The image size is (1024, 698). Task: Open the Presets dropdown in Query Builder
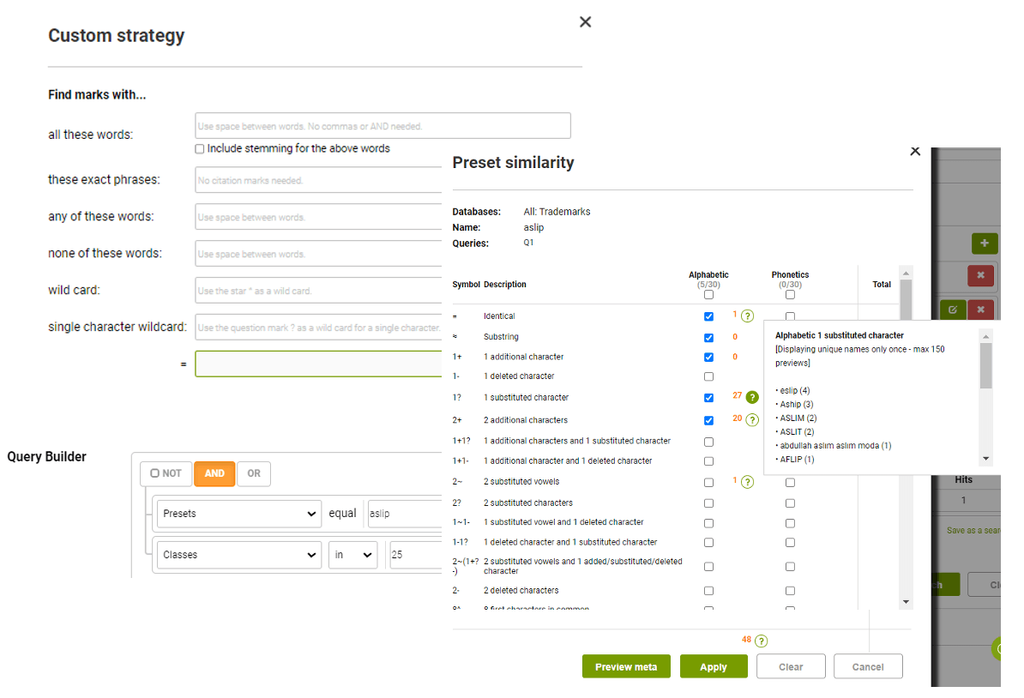239,514
